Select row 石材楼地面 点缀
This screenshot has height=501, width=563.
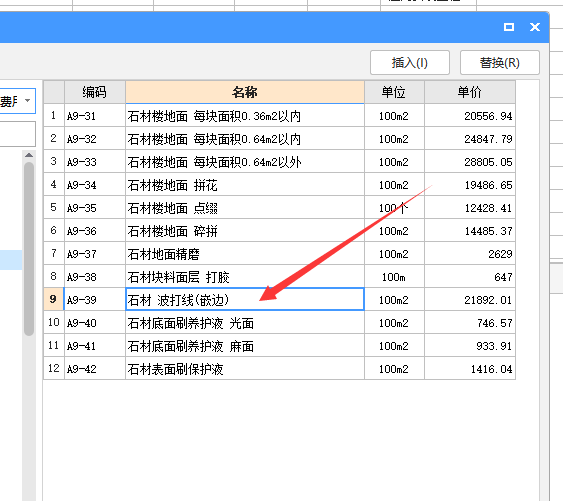pyautogui.click(x=245, y=208)
